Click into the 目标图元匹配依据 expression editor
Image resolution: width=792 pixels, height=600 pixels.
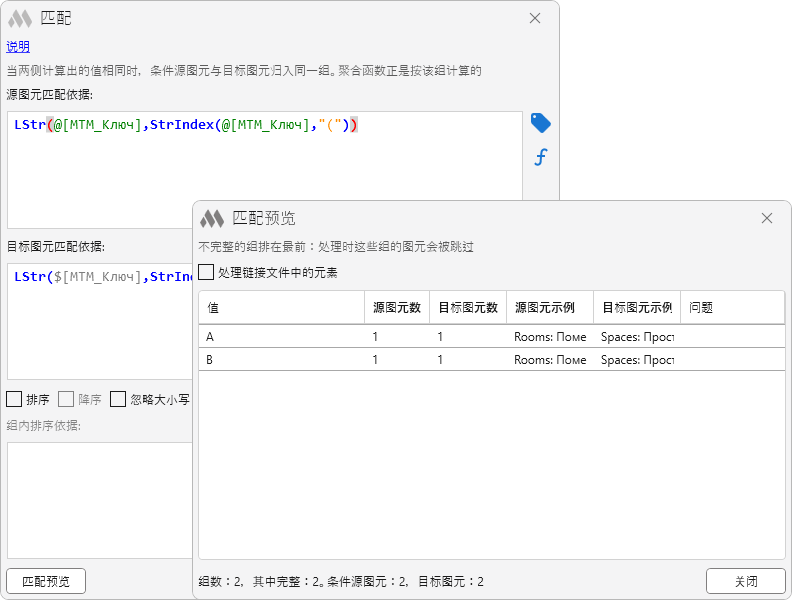click(x=100, y=321)
